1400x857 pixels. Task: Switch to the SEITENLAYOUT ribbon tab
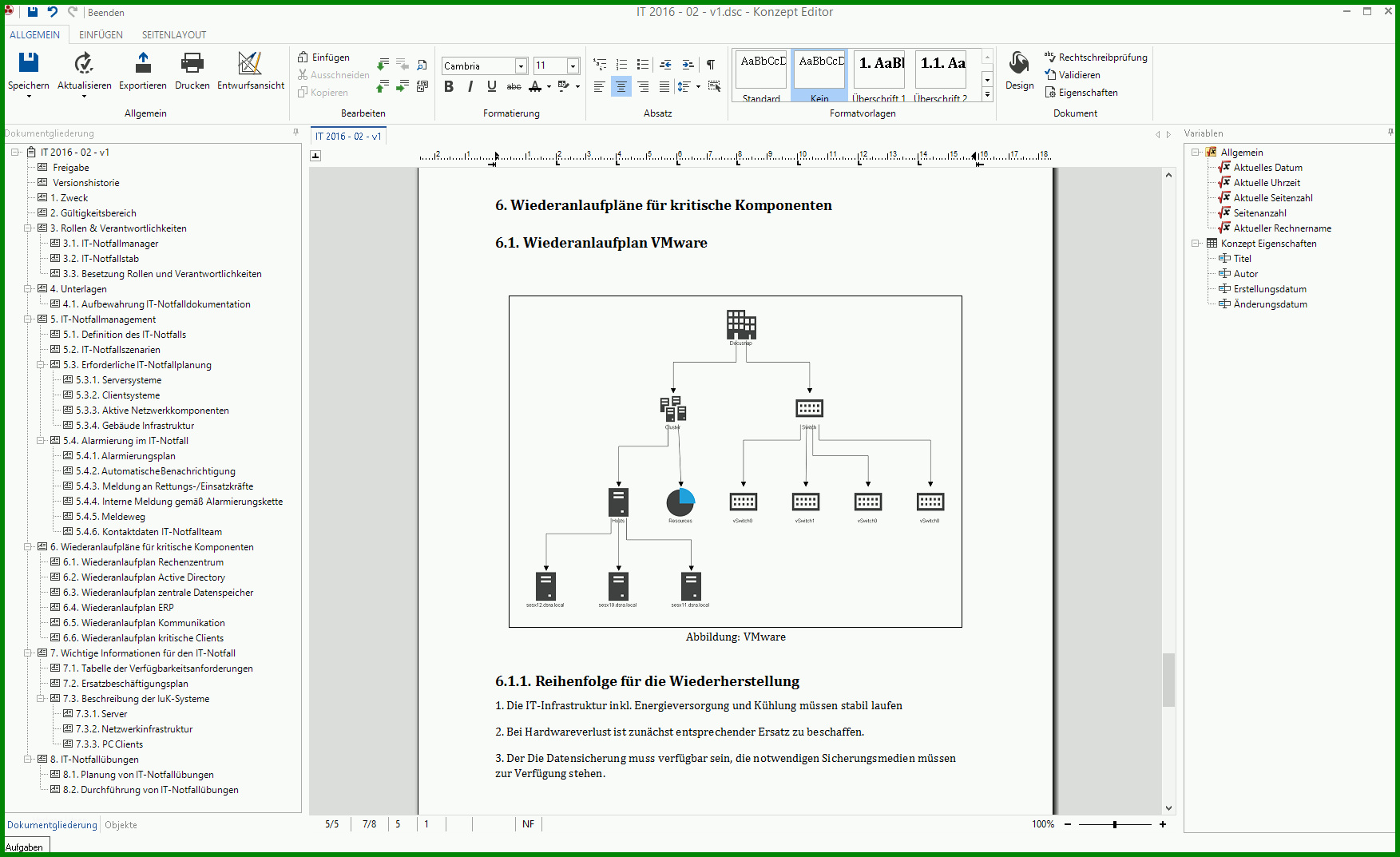tap(174, 34)
